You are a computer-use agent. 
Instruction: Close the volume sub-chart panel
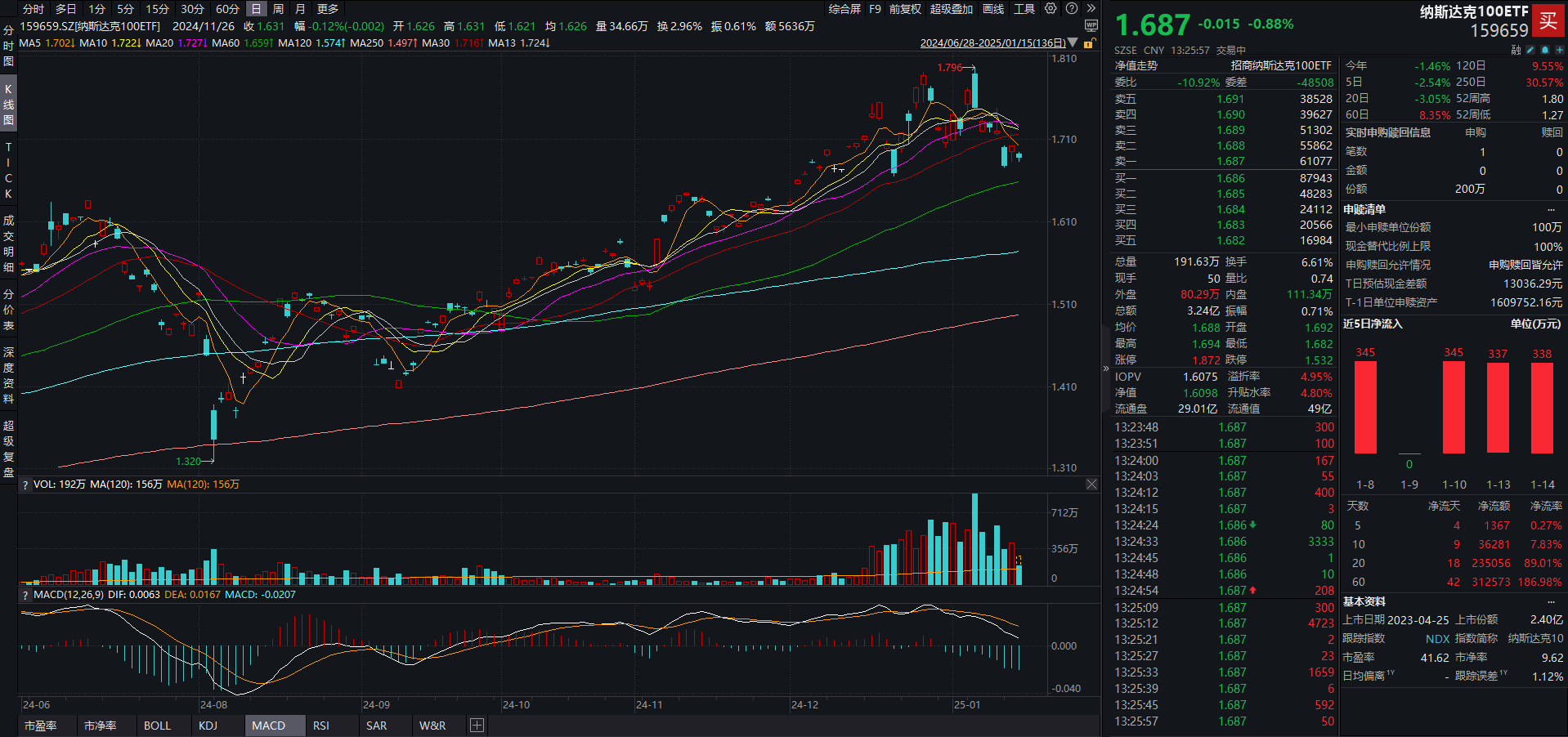(x=1091, y=485)
